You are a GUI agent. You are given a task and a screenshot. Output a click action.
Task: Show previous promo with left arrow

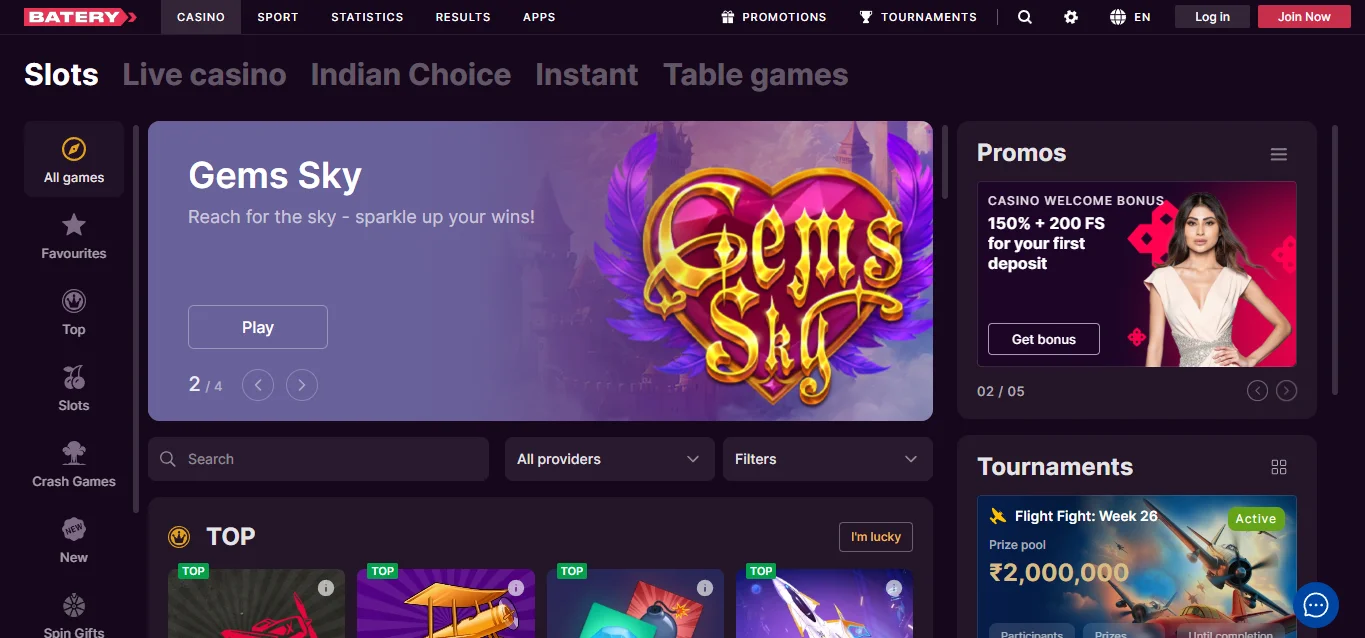coord(1257,391)
